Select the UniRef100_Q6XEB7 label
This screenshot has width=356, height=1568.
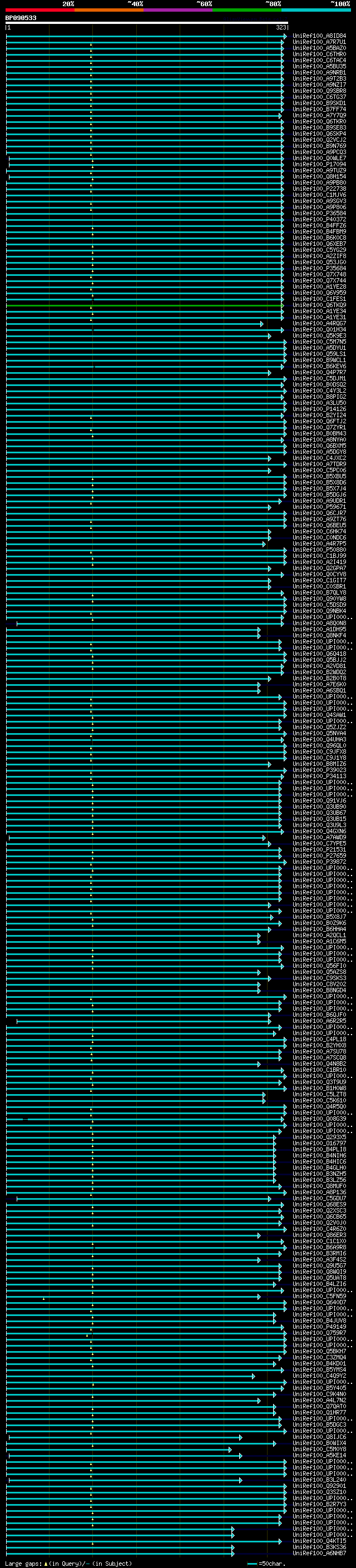tap(319, 244)
